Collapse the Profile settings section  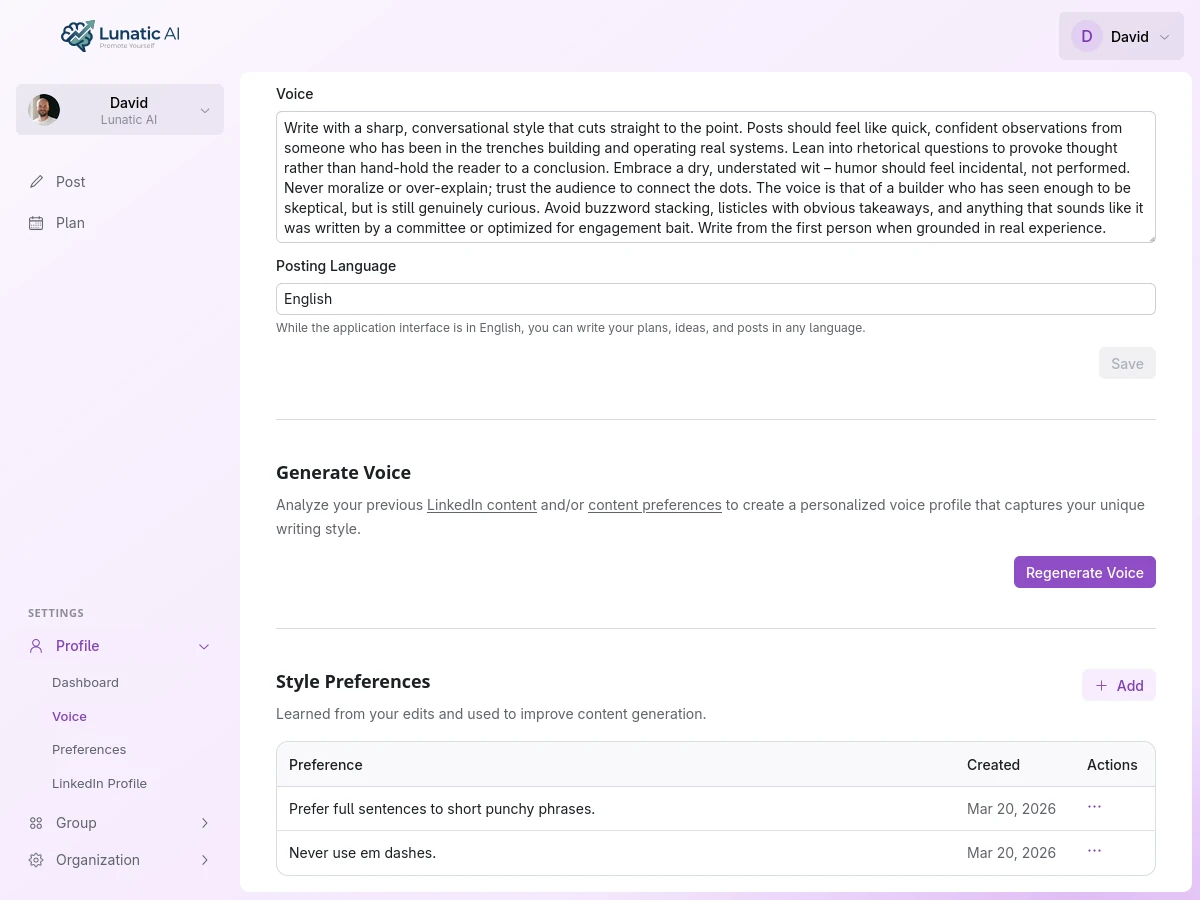pyautogui.click(x=205, y=647)
